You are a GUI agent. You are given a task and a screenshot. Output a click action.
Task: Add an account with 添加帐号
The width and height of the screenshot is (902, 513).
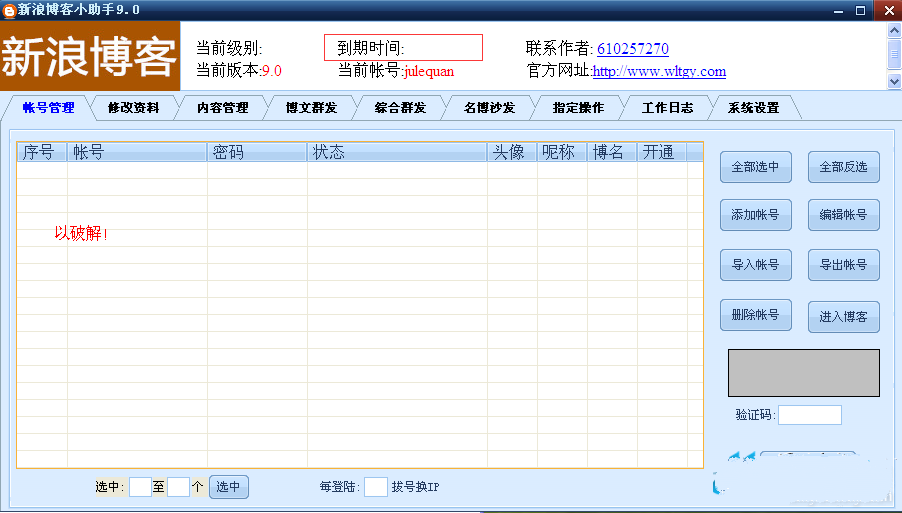755,215
